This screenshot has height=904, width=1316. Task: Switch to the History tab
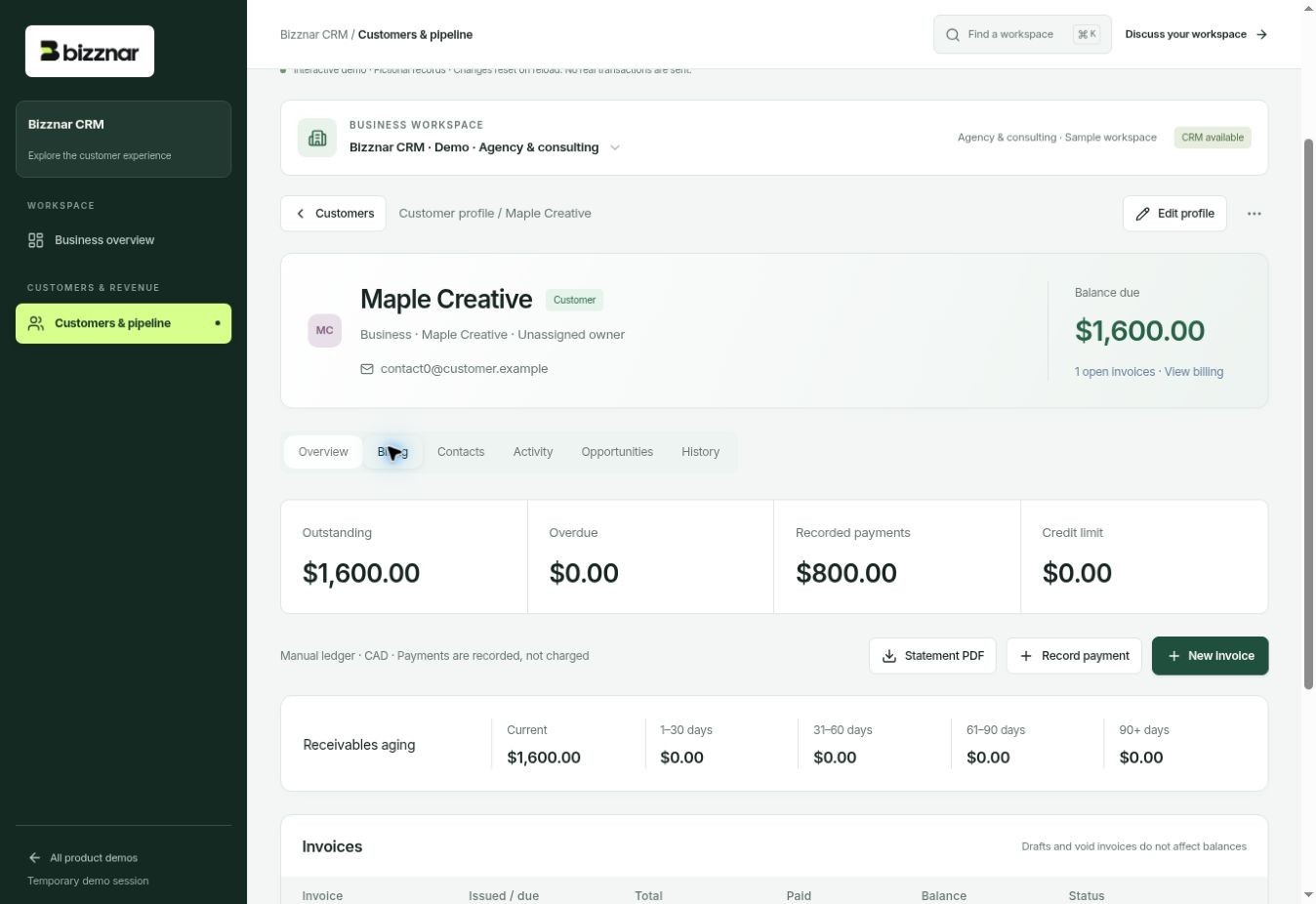coord(700,452)
